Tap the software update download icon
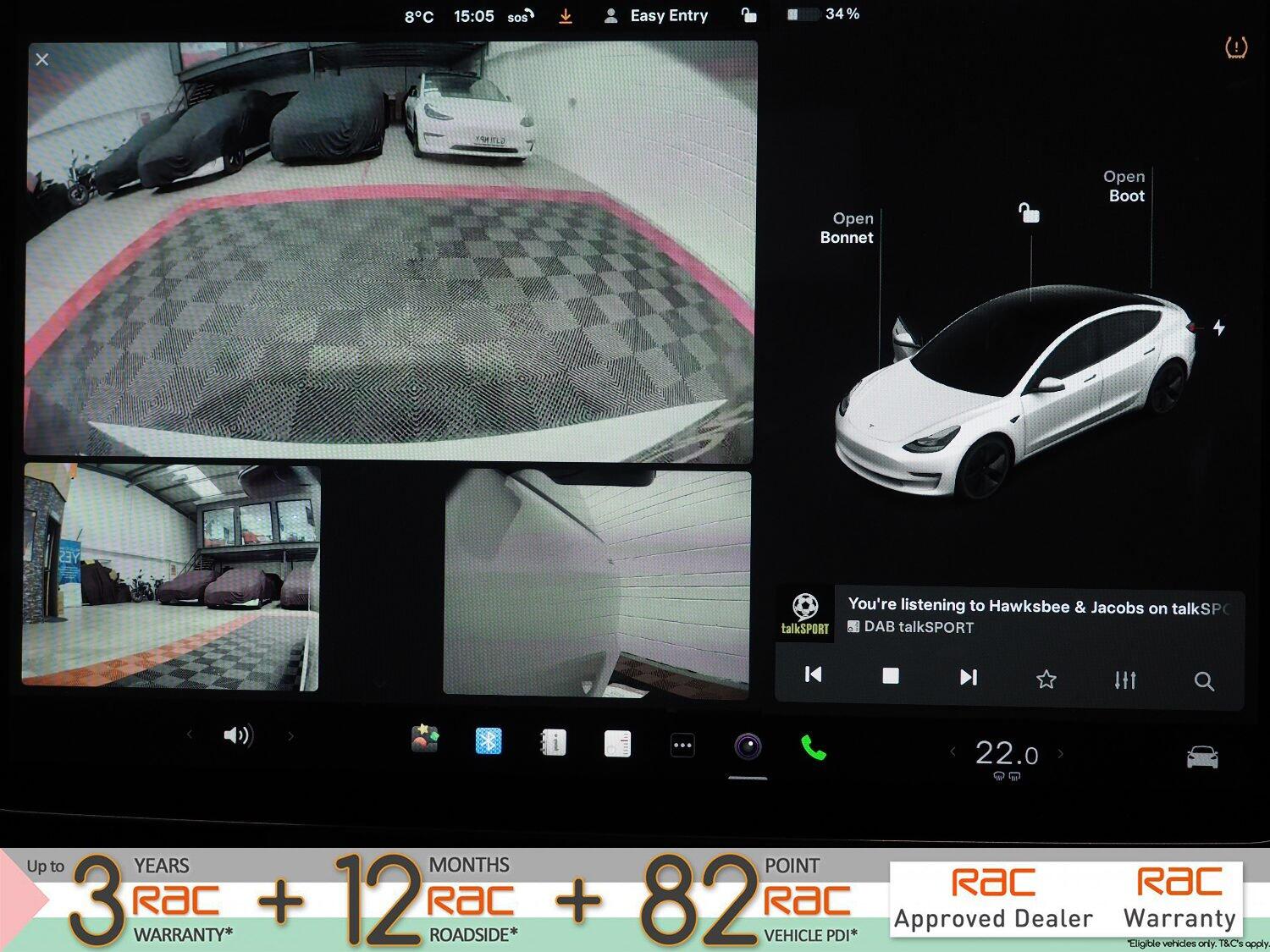The height and width of the screenshot is (952, 1270). pyautogui.click(x=566, y=16)
